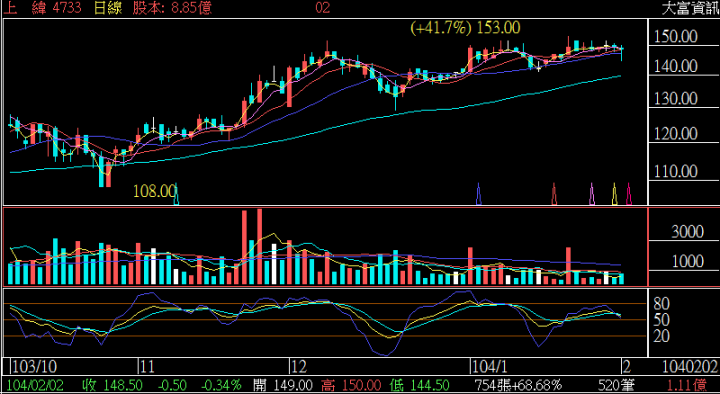Click the 140.00 price axis label
The height and width of the screenshot is (394, 720).
(675, 67)
